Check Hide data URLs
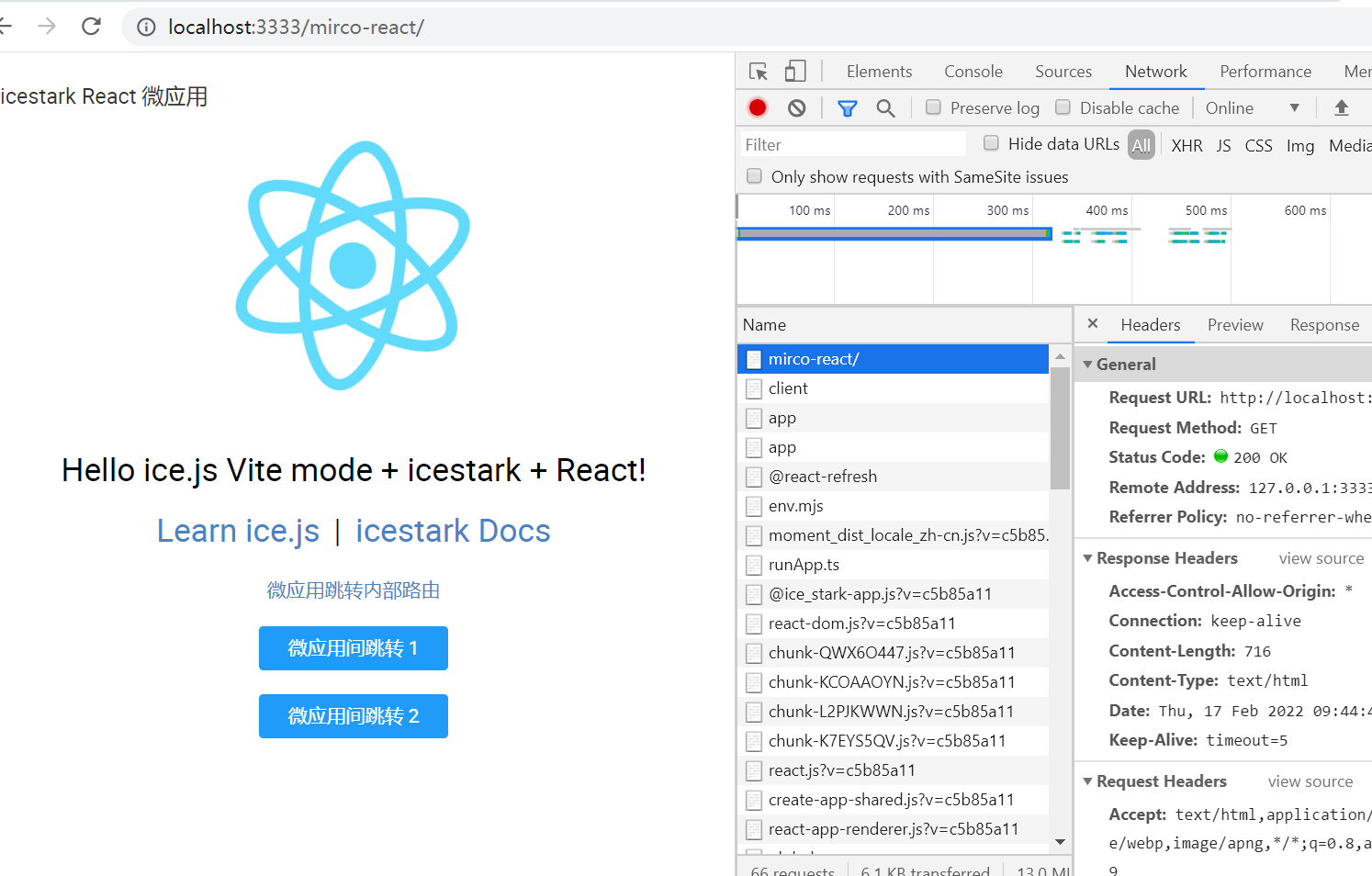The image size is (1372, 876). pos(991,143)
